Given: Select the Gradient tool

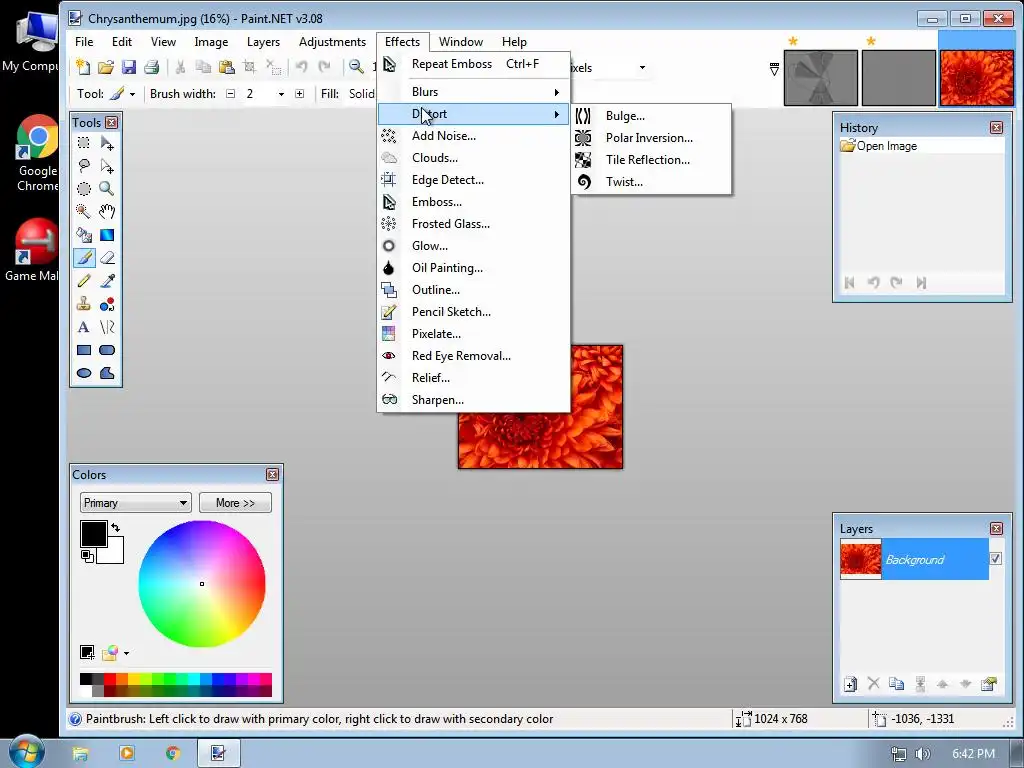Looking at the screenshot, I should (107, 235).
